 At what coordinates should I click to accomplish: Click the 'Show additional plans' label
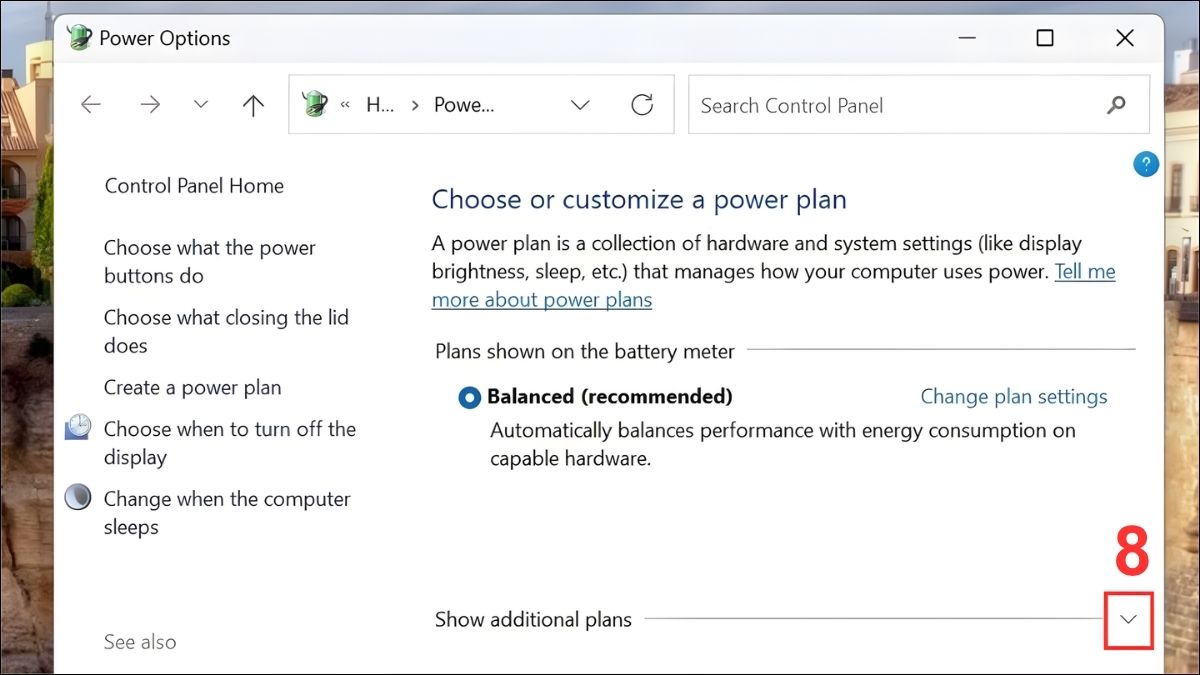533,620
